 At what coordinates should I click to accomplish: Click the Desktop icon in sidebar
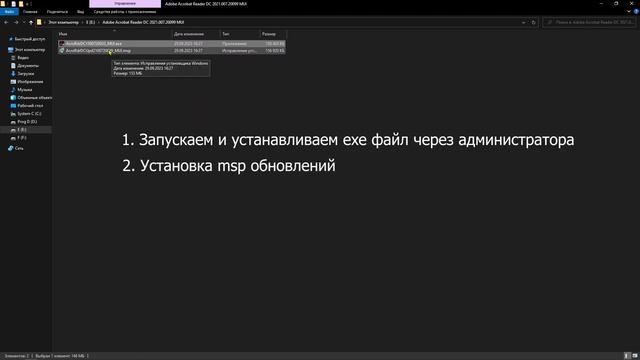pos(13,106)
